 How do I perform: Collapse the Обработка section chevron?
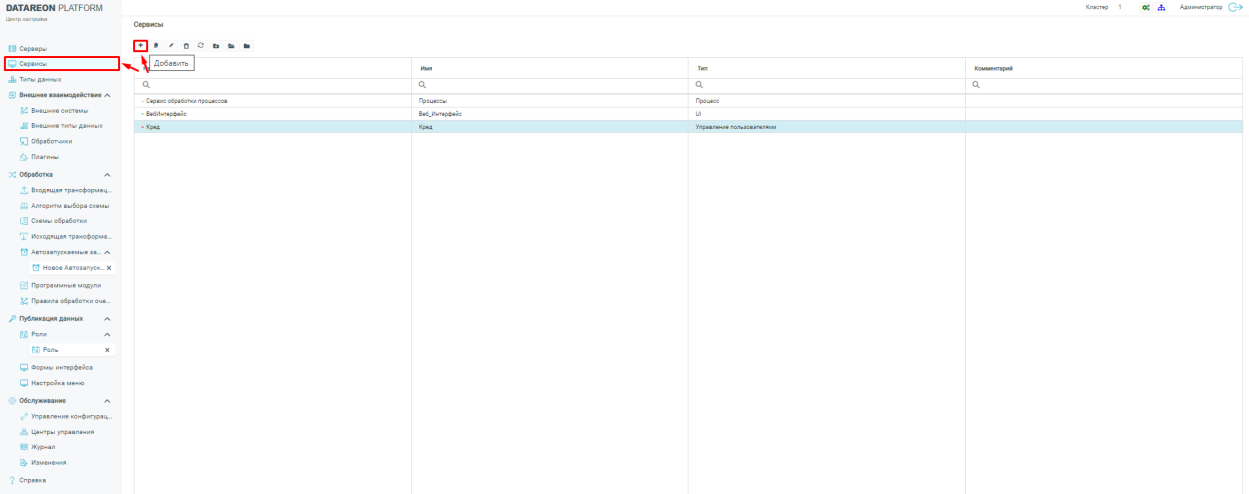107,175
